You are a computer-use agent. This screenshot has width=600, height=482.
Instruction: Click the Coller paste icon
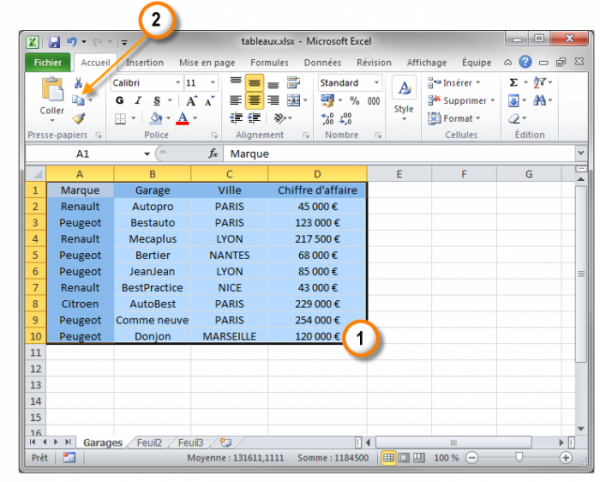pos(52,90)
